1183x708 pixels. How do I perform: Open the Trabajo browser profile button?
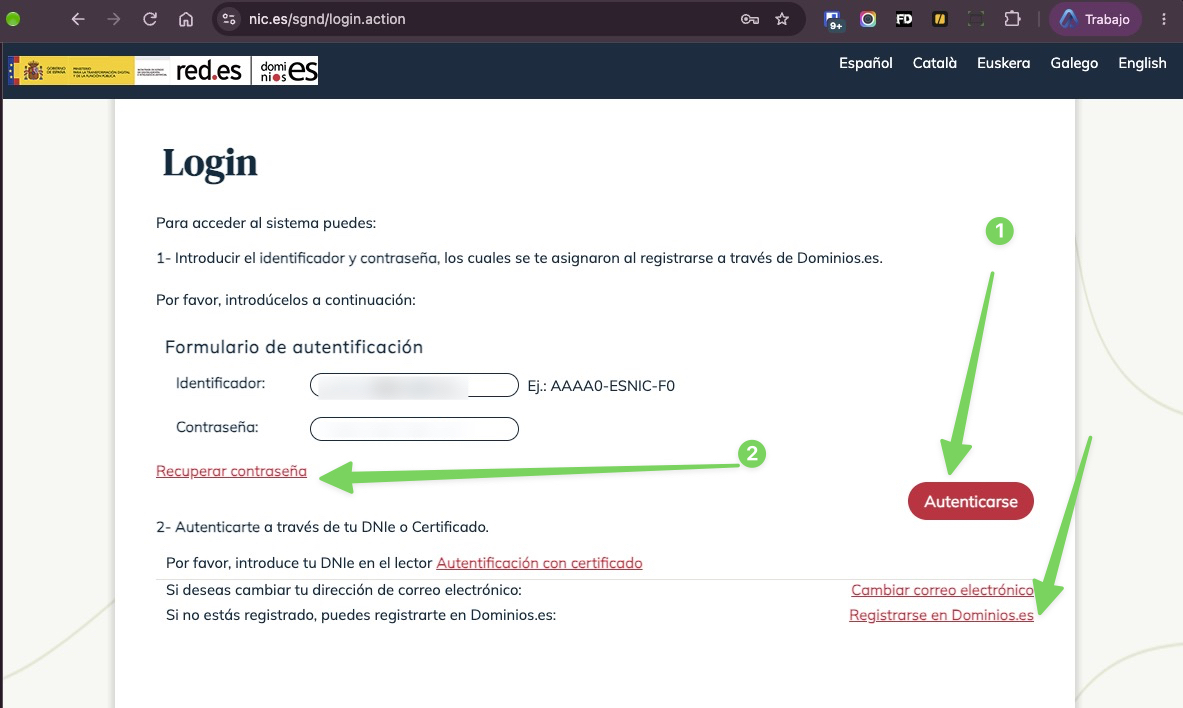pos(1095,19)
